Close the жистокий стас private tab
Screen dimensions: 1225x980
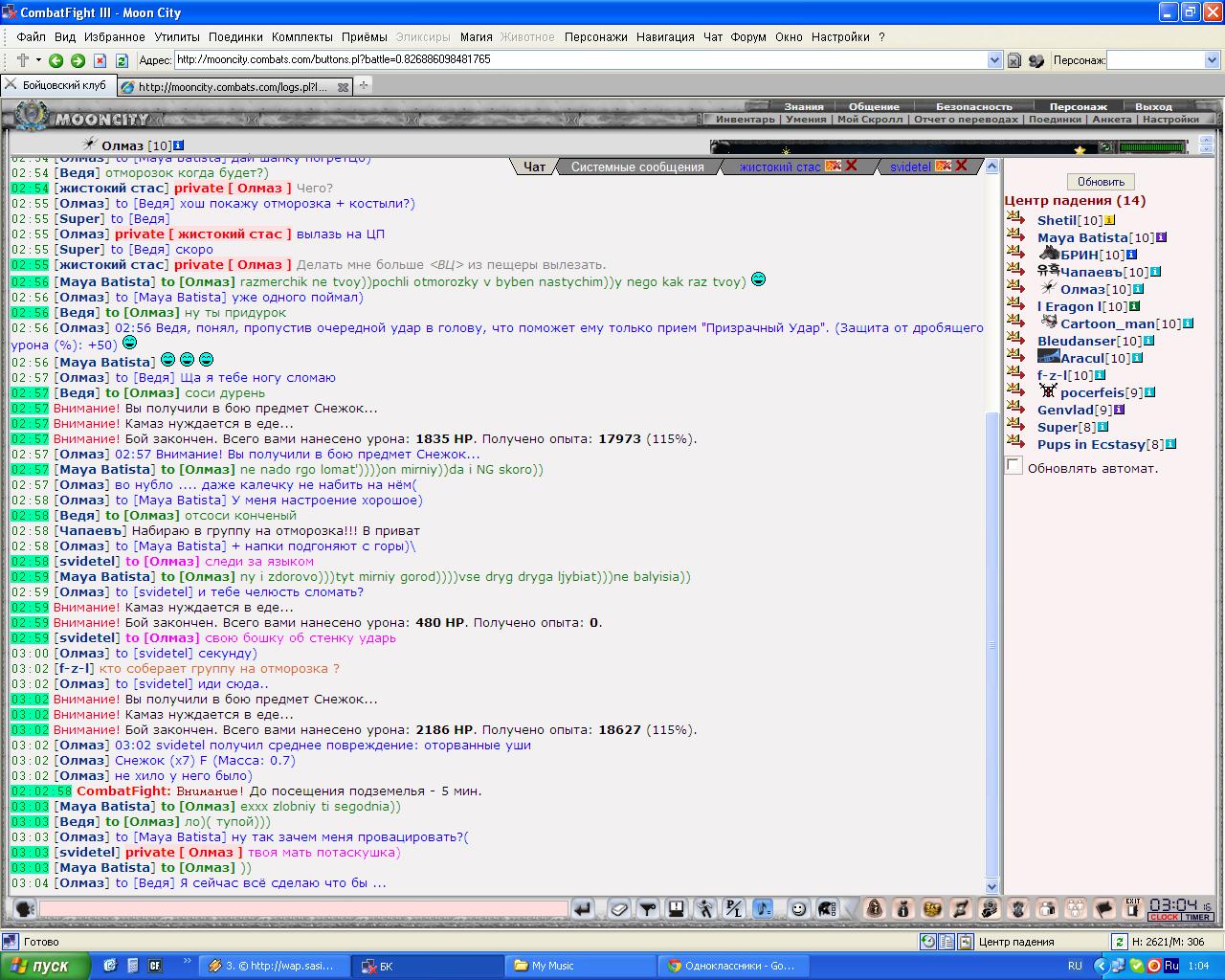pyautogui.click(x=851, y=166)
